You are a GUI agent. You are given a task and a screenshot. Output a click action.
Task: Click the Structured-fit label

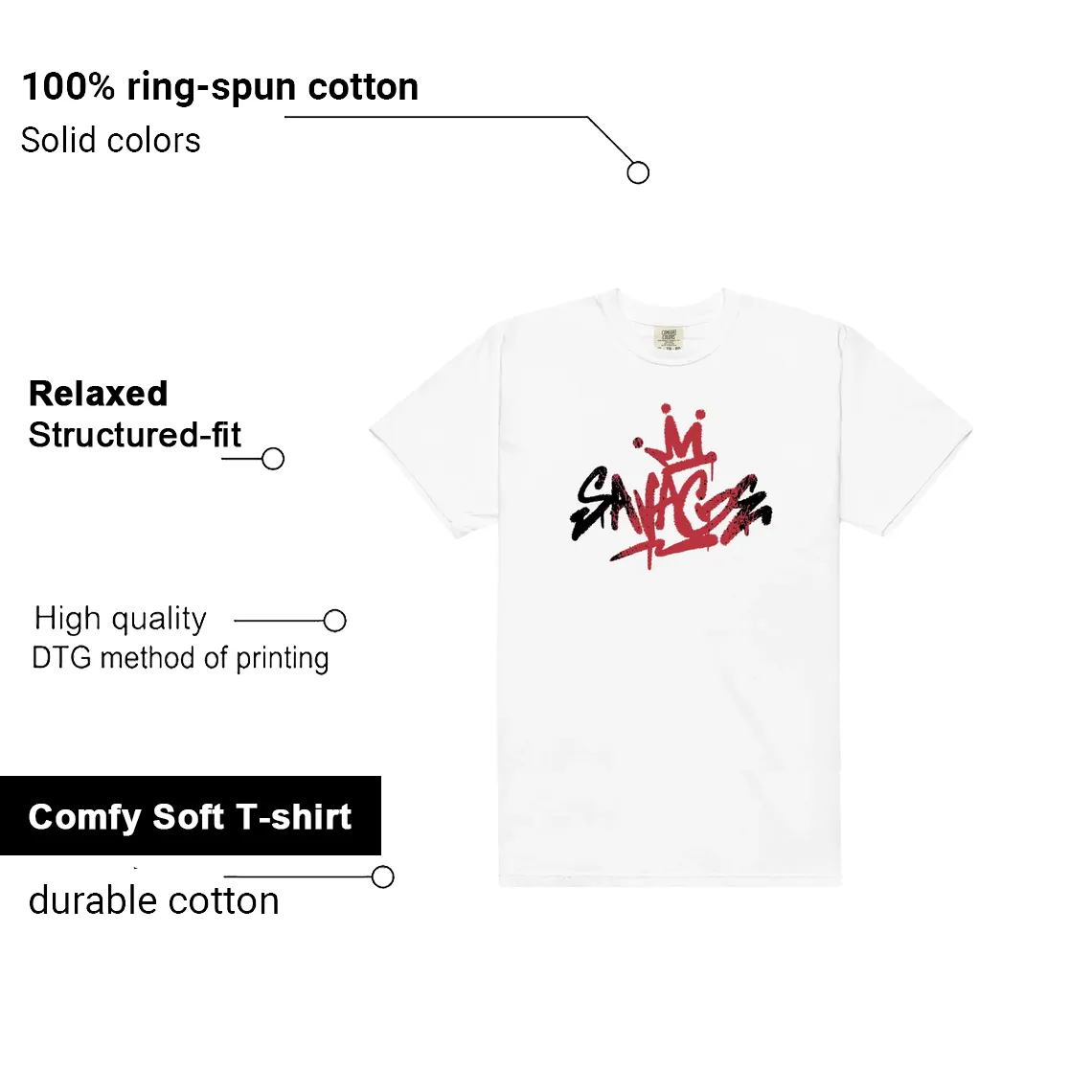click(134, 435)
